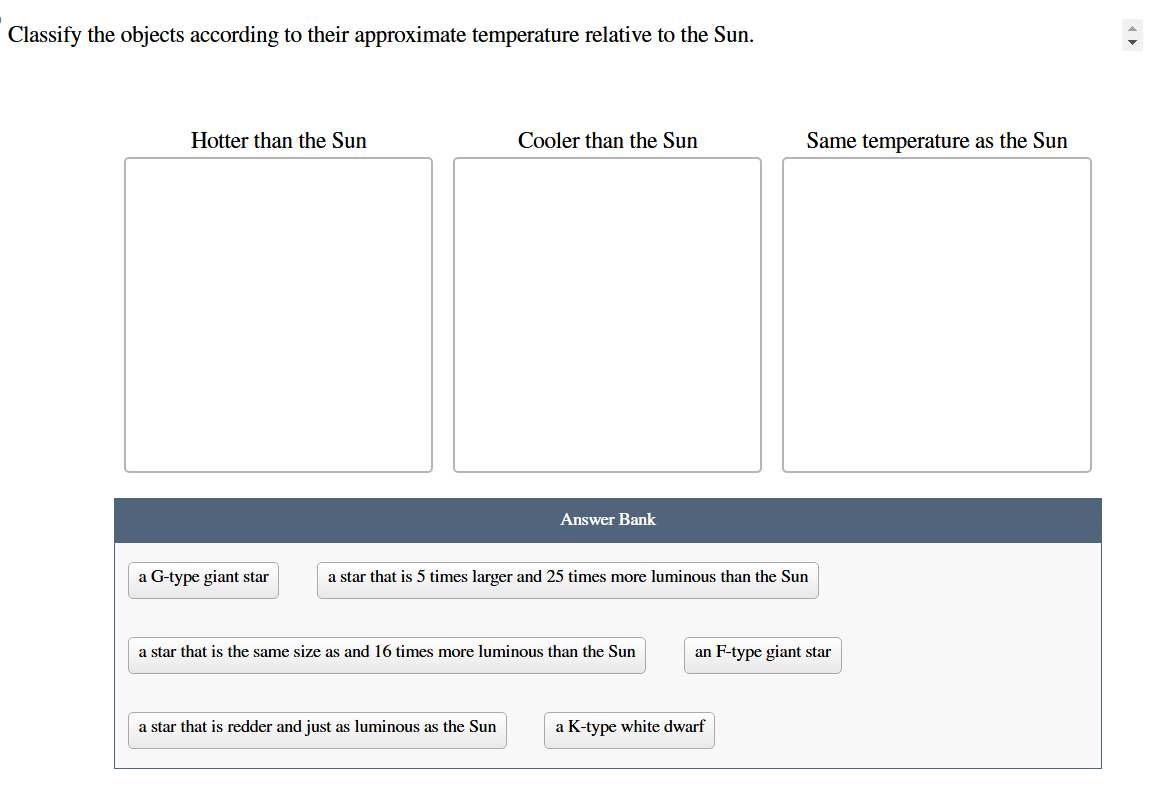Click the 'Same temperature as the Sun' box

[x=936, y=313]
